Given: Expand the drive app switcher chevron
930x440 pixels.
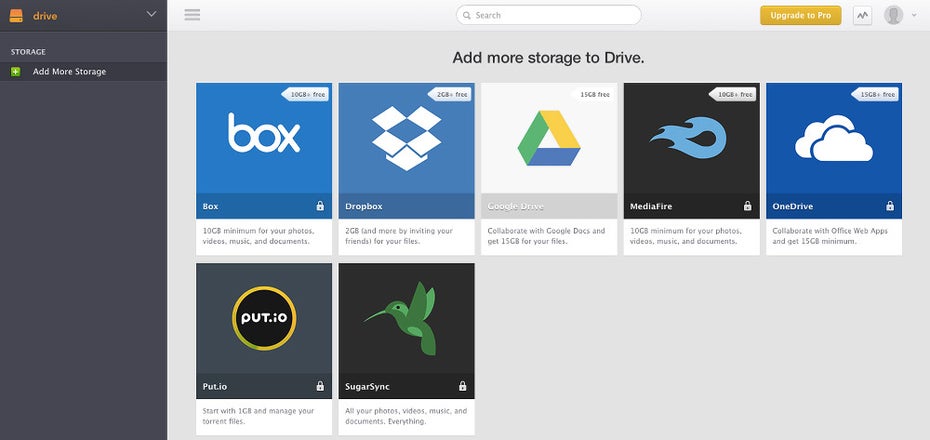Looking at the screenshot, I should pos(151,14).
